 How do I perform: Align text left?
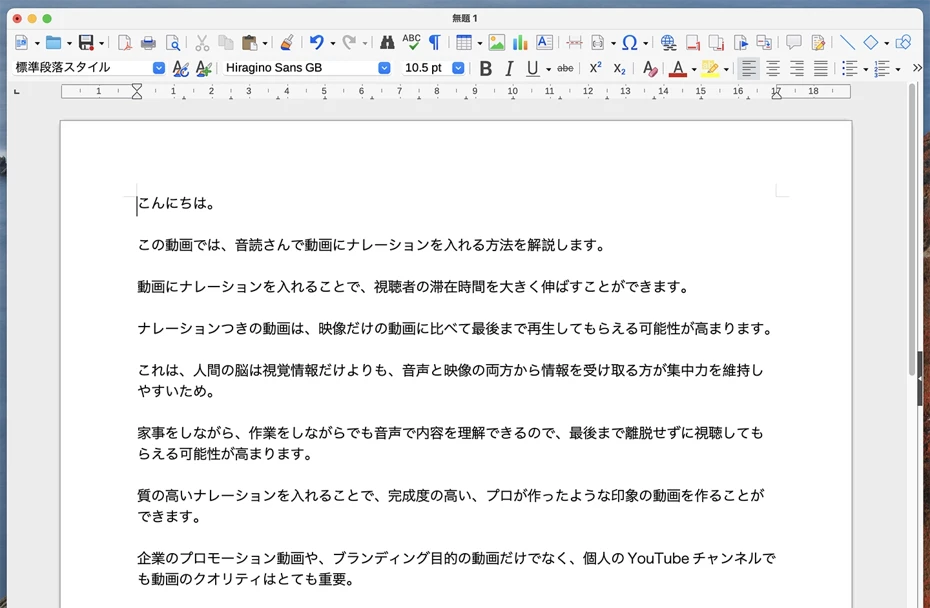pyautogui.click(x=749, y=69)
